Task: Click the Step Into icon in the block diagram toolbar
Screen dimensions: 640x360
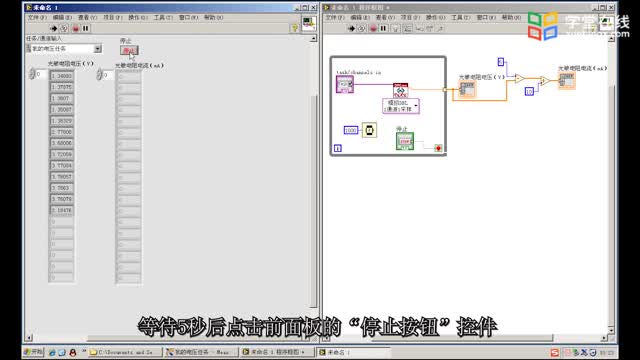Action: pyautogui.click(x=419, y=29)
